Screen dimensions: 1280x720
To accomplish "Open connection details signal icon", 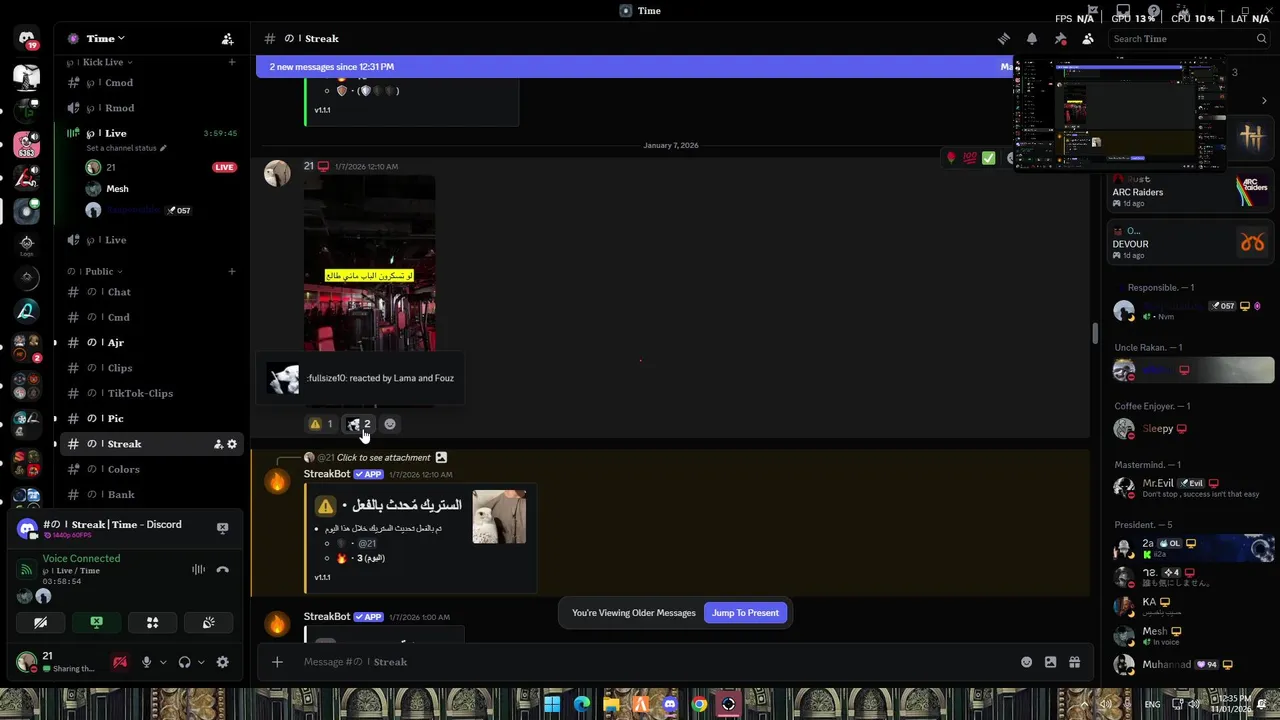I will (x=27, y=570).
